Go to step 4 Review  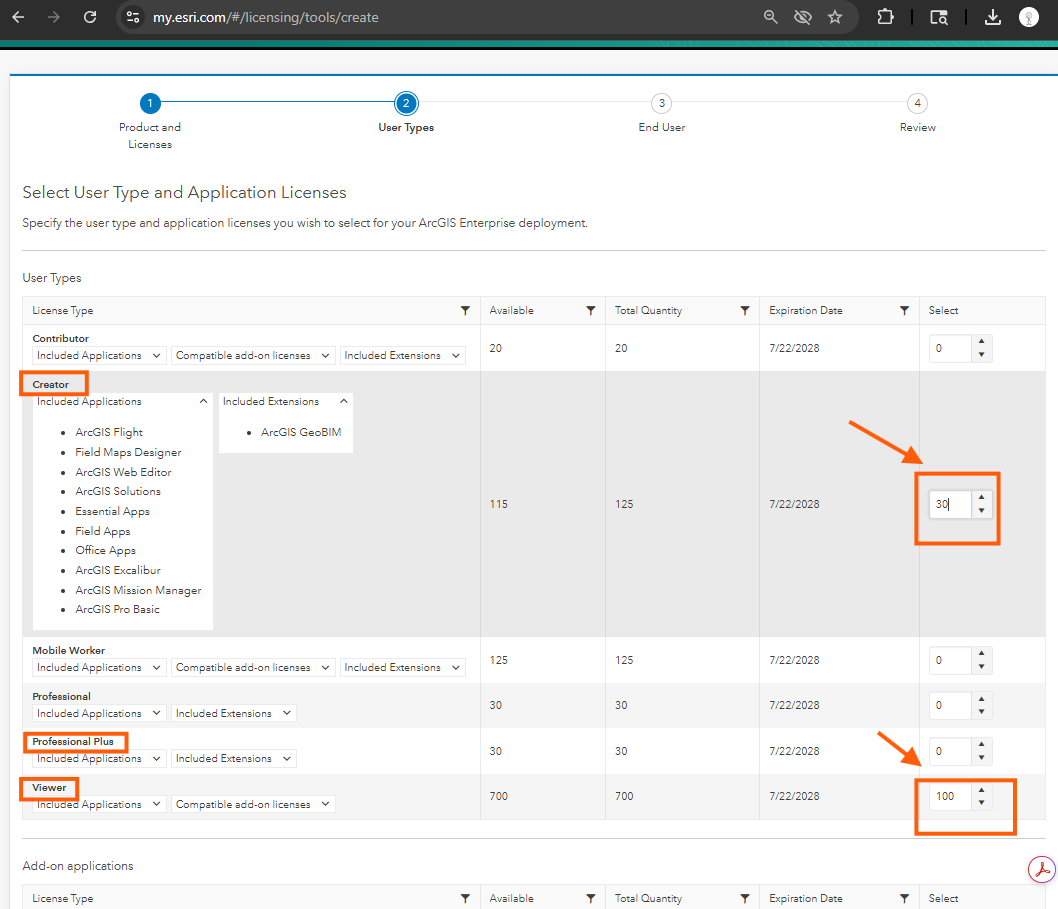pos(917,103)
